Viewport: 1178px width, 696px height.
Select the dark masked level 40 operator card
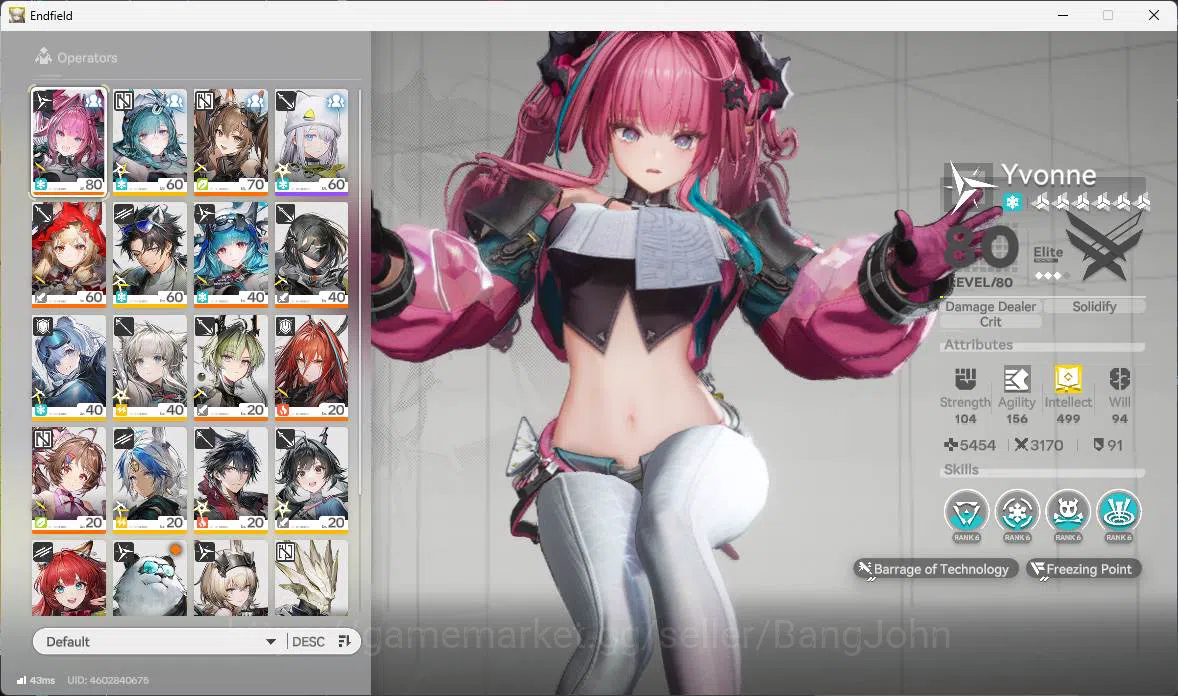312,254
